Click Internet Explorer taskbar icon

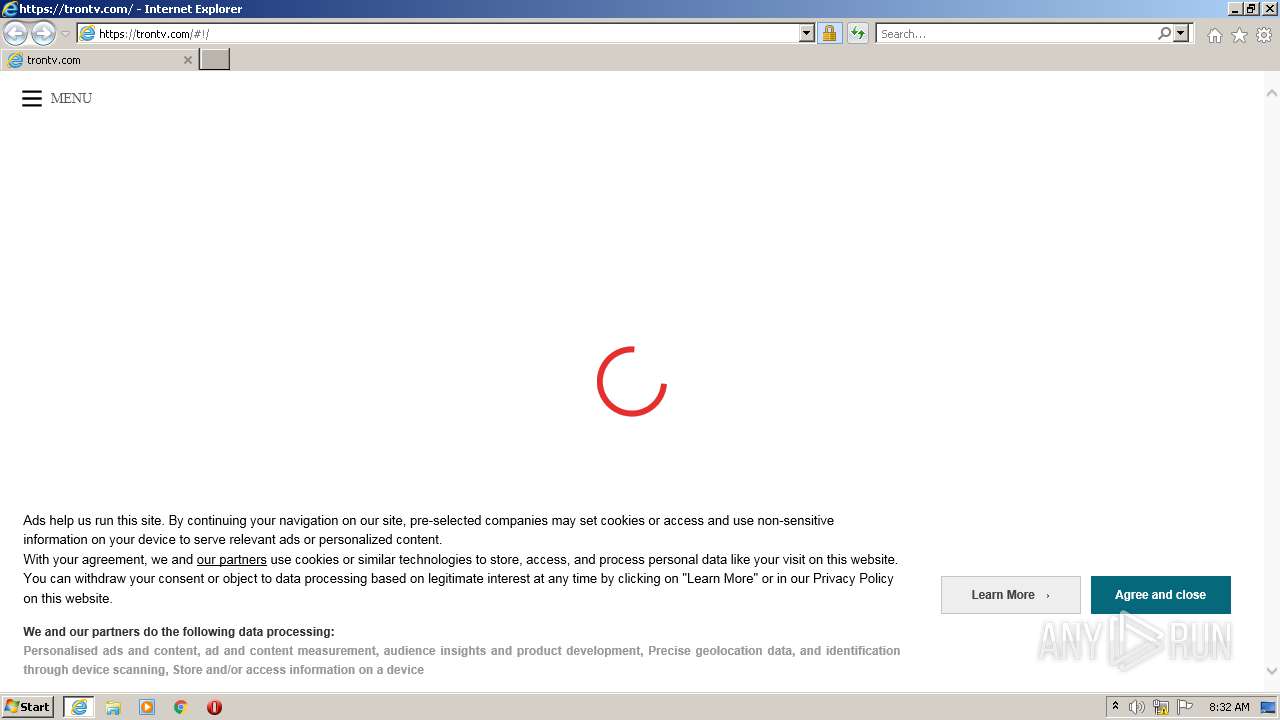79,707
